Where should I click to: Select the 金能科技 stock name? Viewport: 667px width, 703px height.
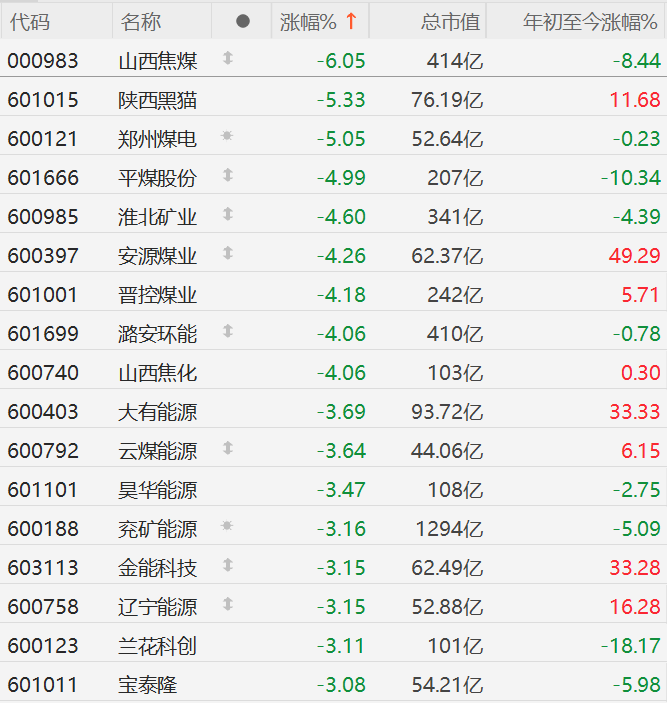157,568
